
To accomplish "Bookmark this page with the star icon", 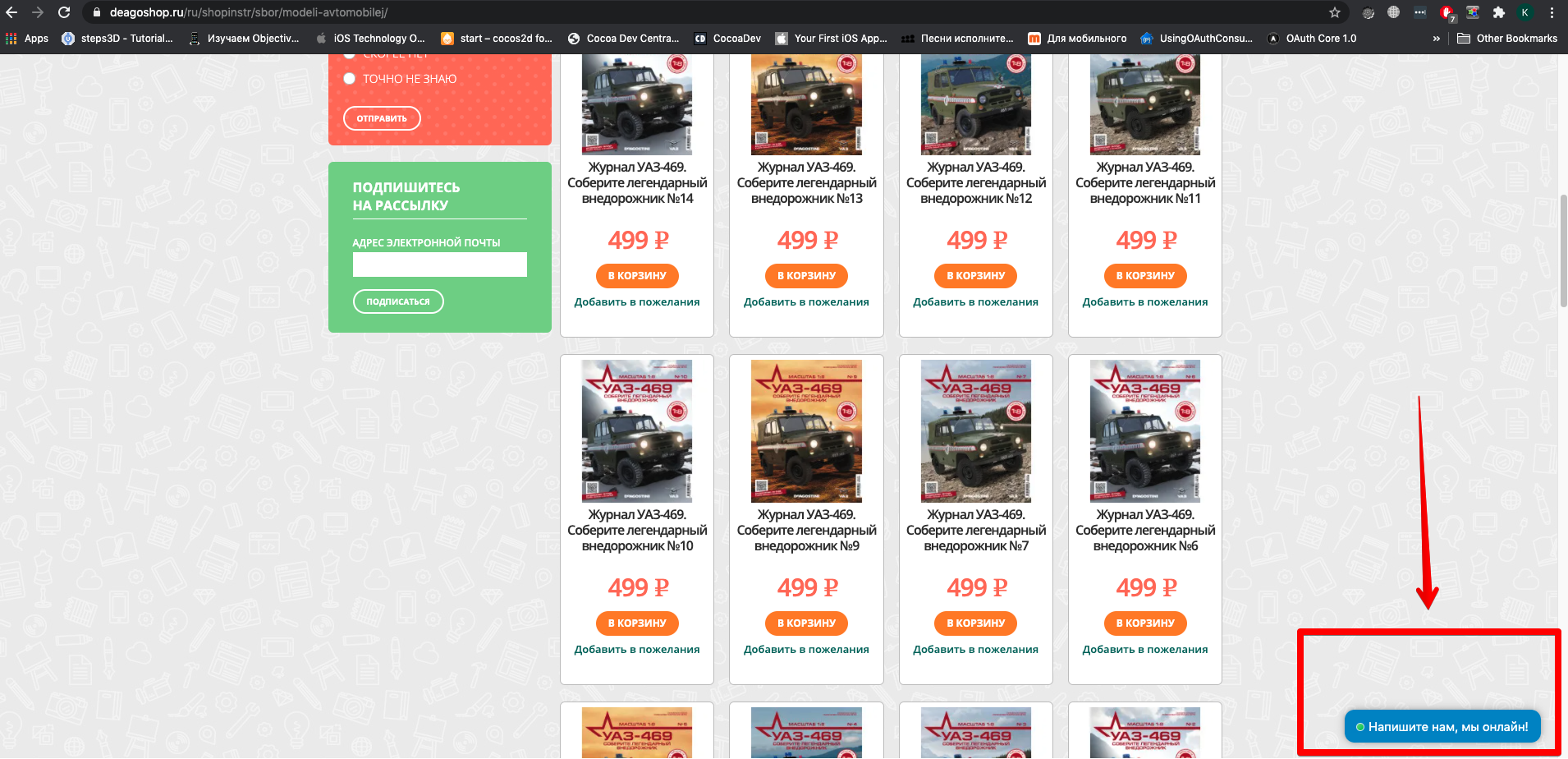I will (x=1335, y=12).
